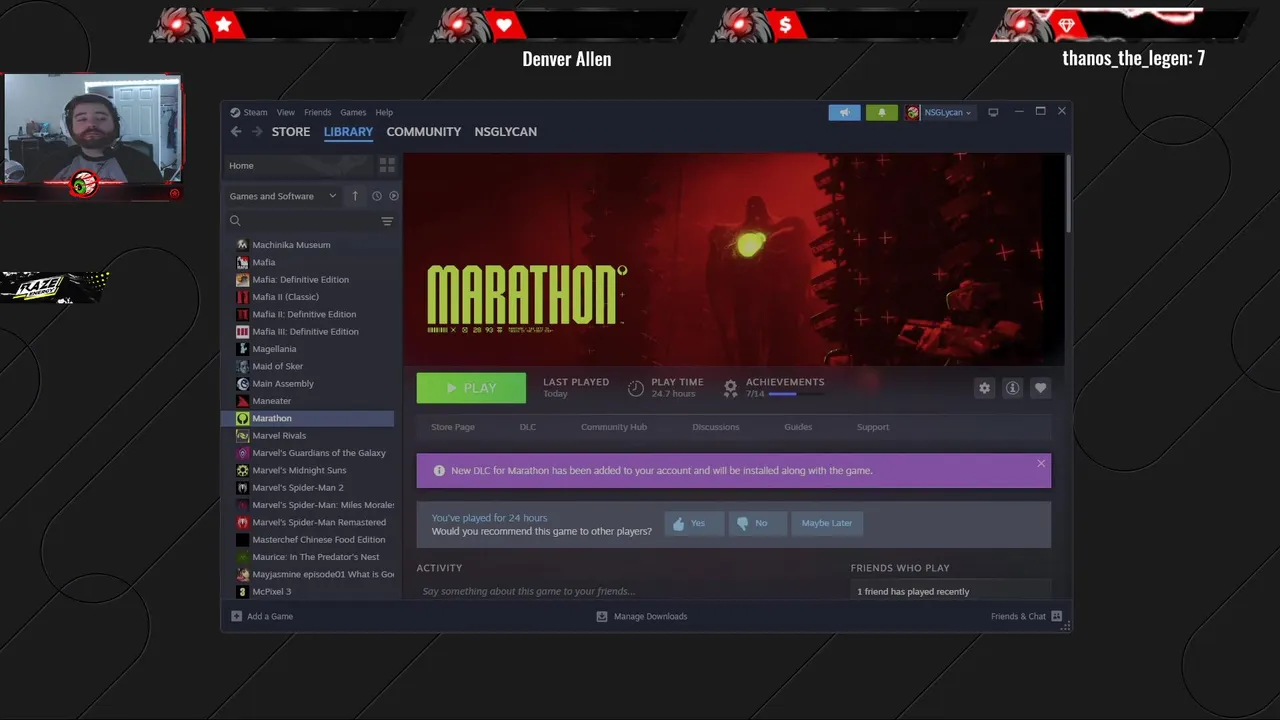Click the activity post text field

click(625, 591)
